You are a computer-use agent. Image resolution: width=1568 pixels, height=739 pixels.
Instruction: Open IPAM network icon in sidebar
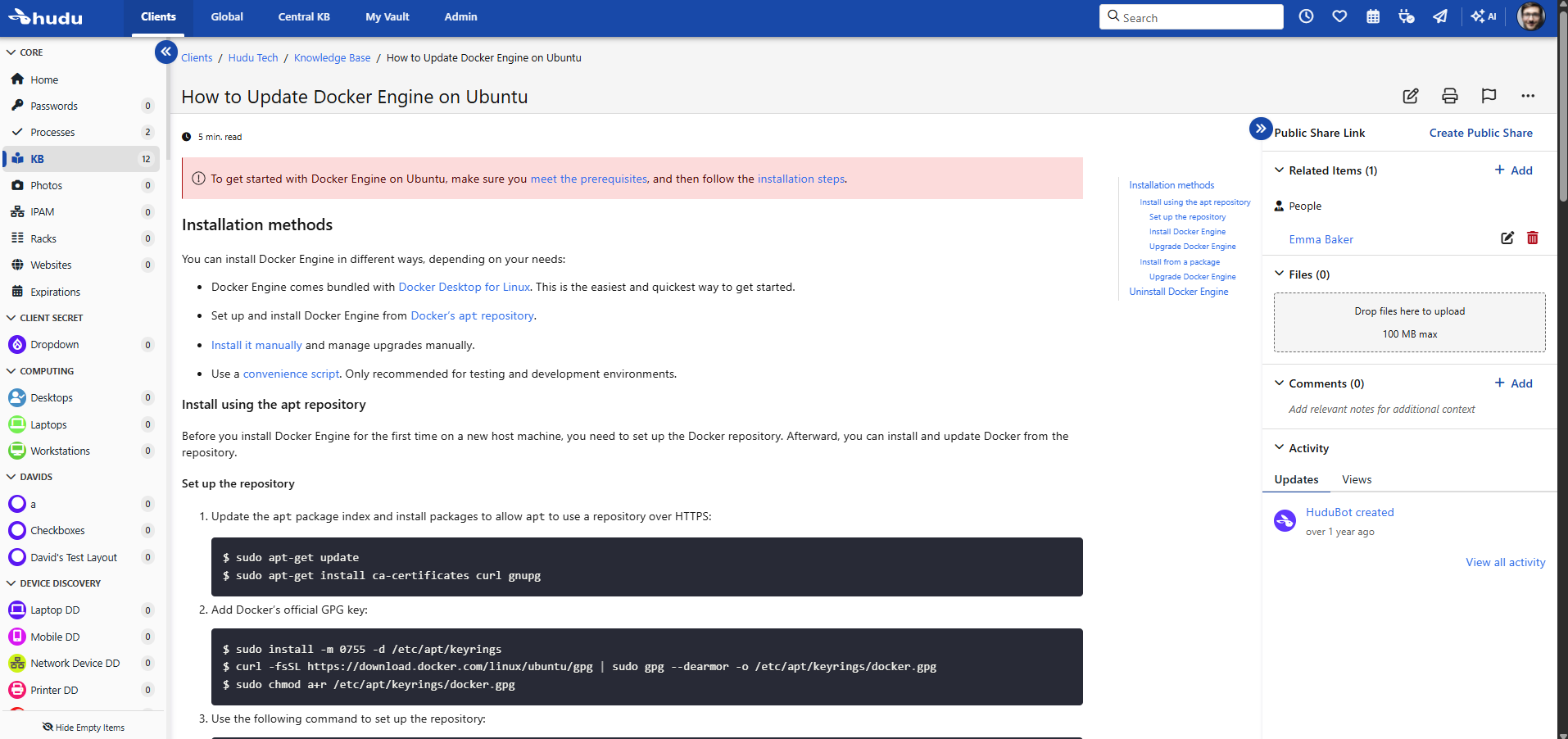point(17,211)
